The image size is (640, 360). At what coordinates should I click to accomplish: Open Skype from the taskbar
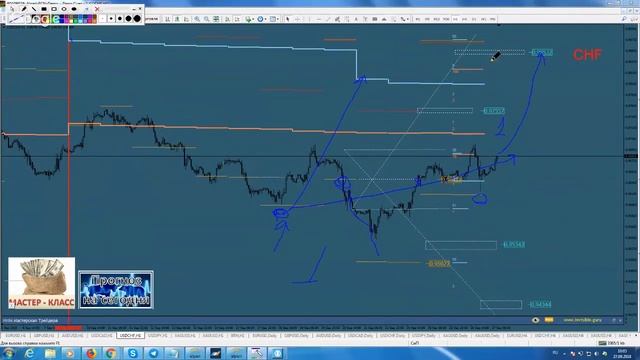coord(133,353)
